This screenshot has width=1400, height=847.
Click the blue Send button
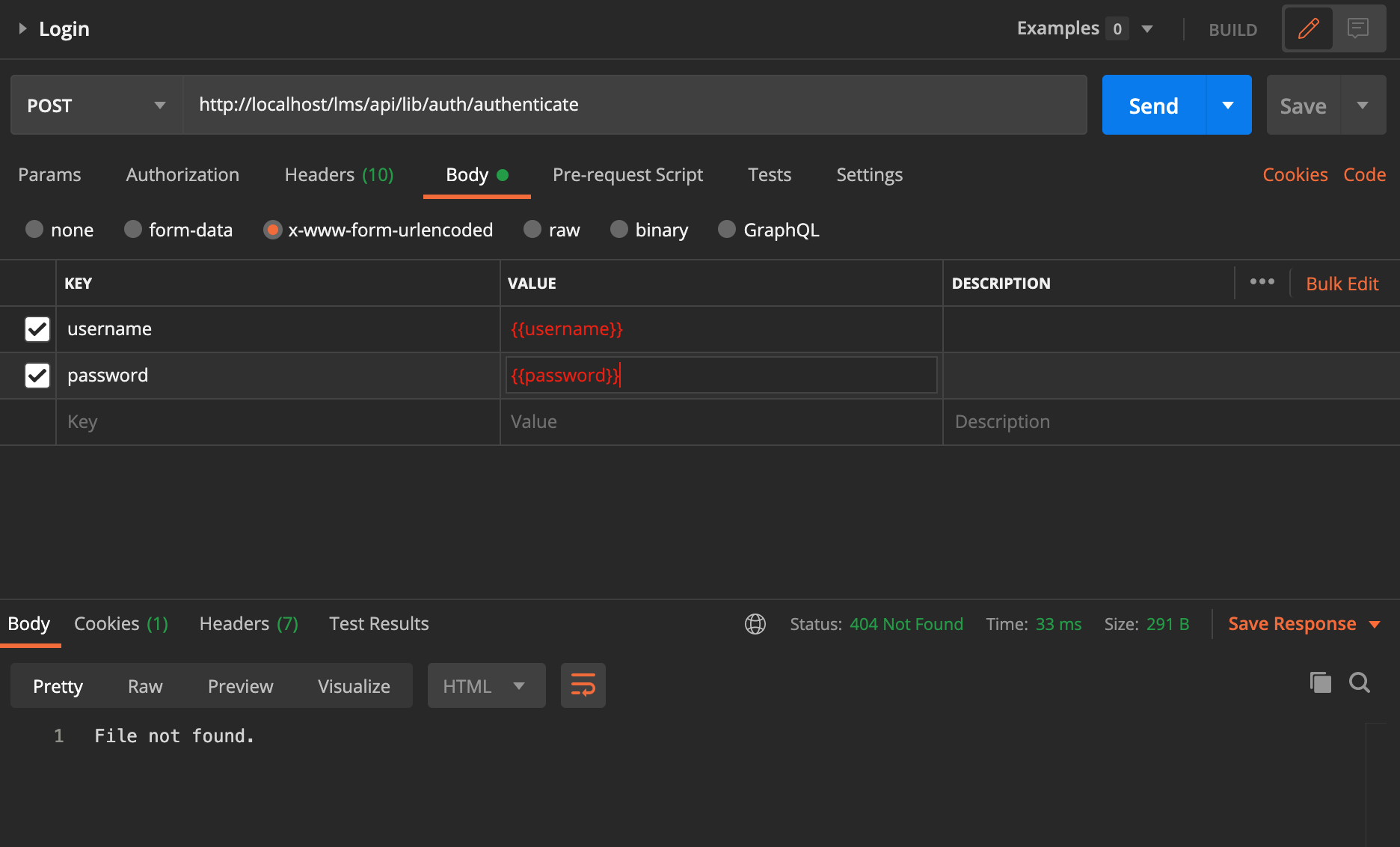coord(1153,106)
